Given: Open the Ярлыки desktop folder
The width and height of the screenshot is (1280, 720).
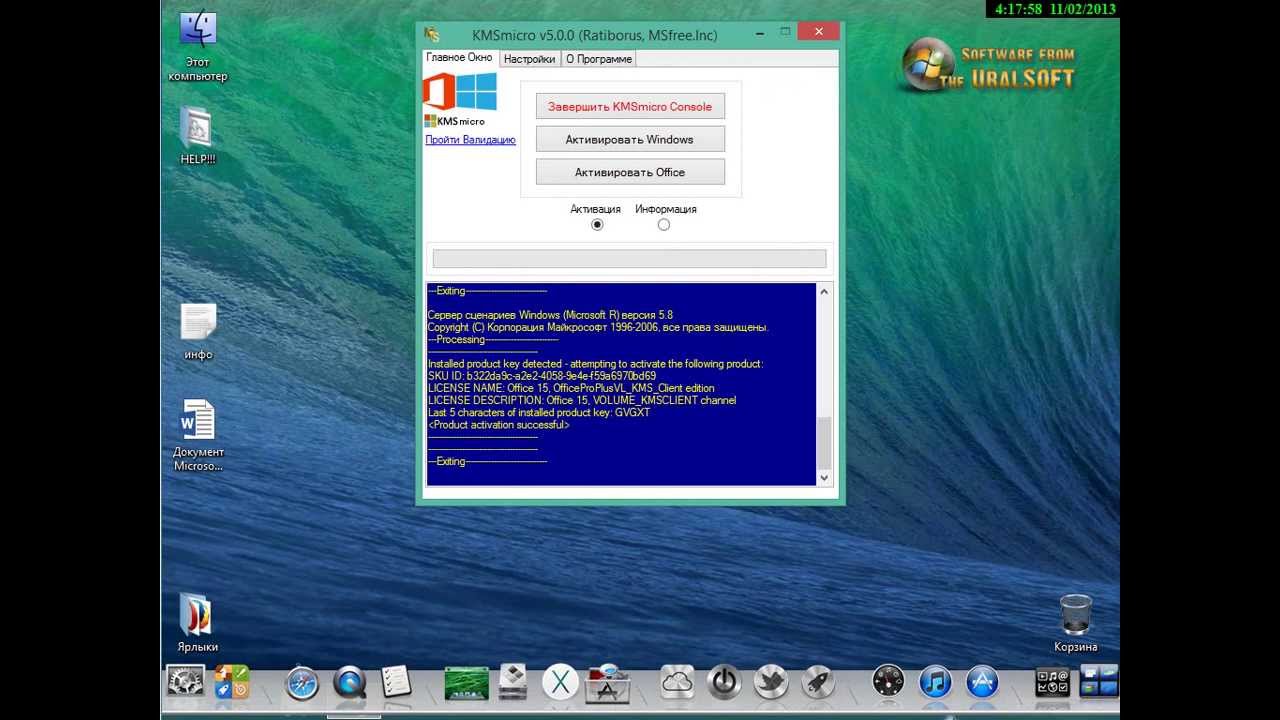Looking at the screenshot, I should click(x=198, y=623).
